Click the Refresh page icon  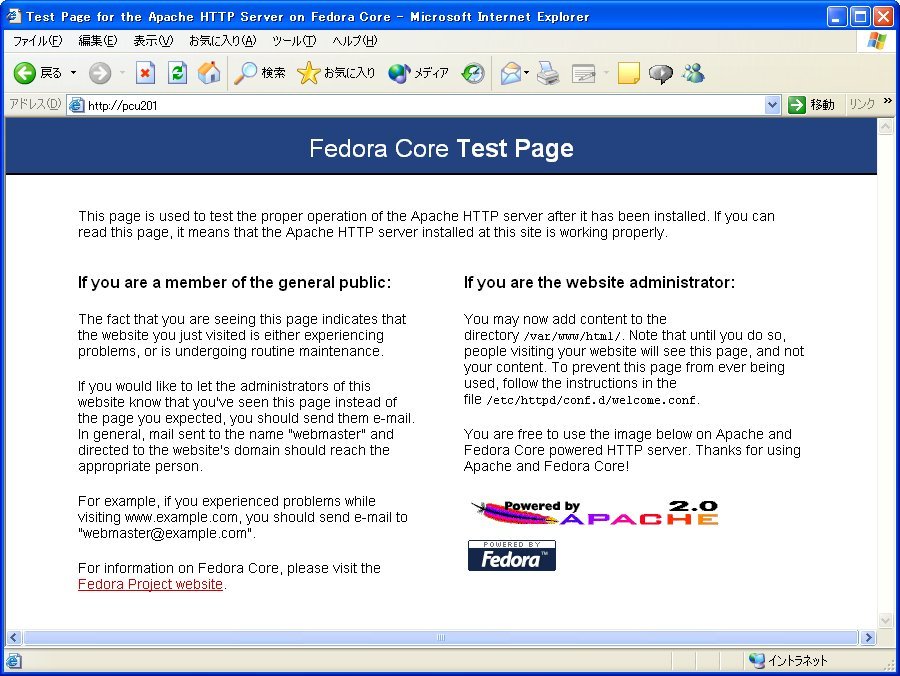177,73
